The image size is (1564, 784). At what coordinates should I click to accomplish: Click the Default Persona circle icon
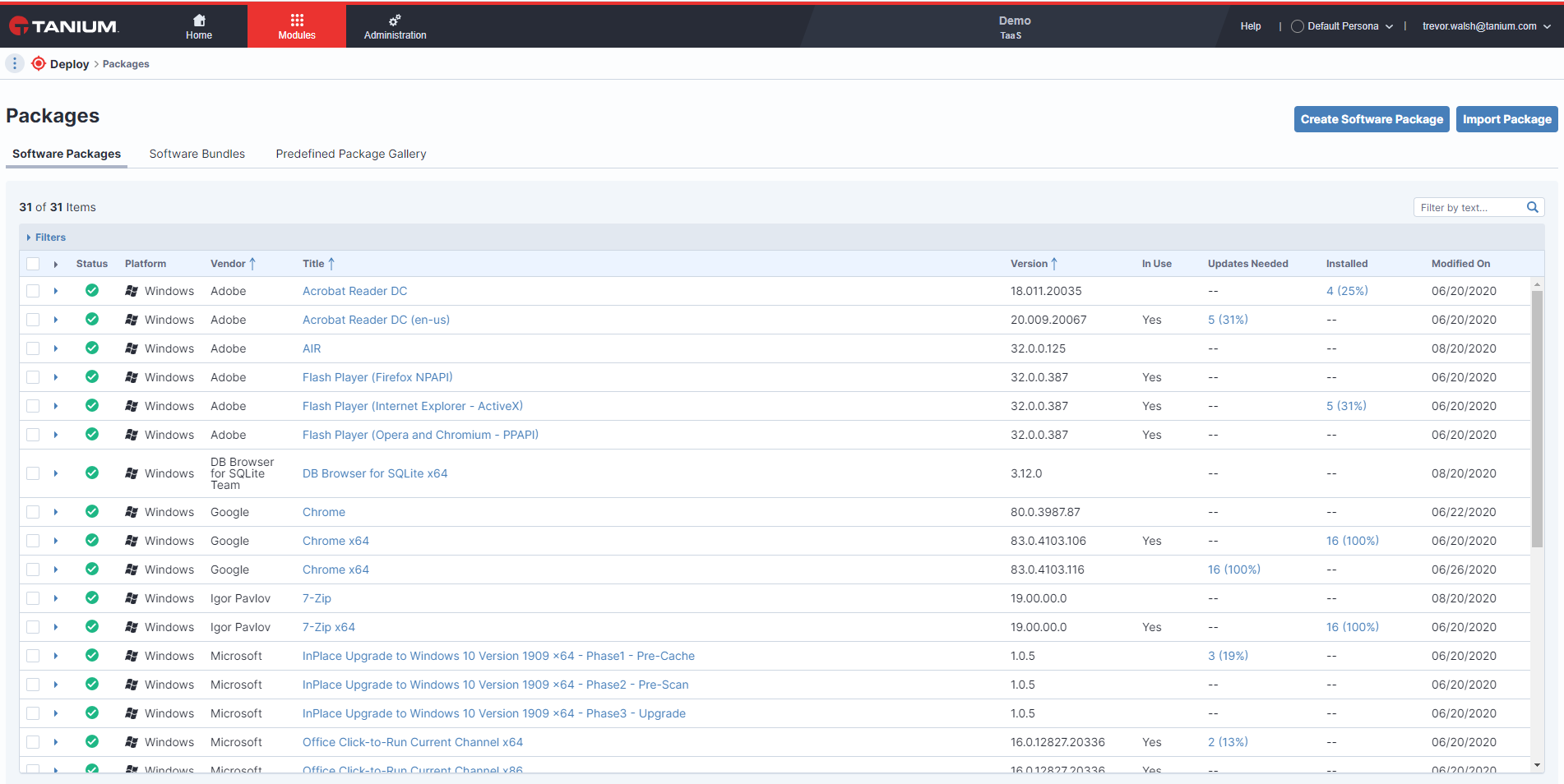click(1298, 26)
